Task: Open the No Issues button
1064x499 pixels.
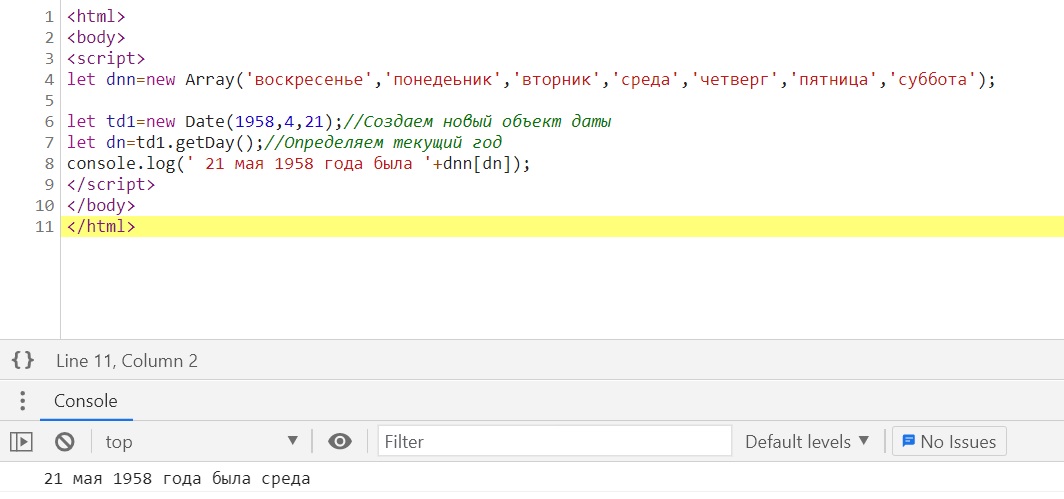Action: [x=949, y=441]
